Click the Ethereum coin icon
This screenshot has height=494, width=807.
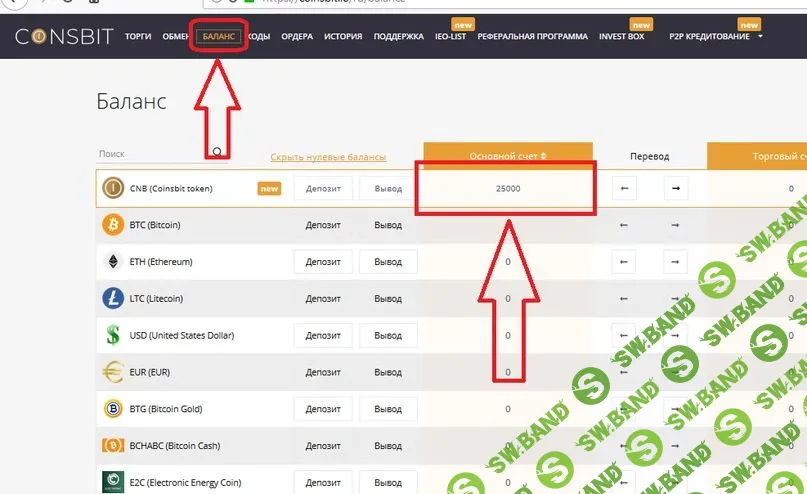[x=112, y=262]
